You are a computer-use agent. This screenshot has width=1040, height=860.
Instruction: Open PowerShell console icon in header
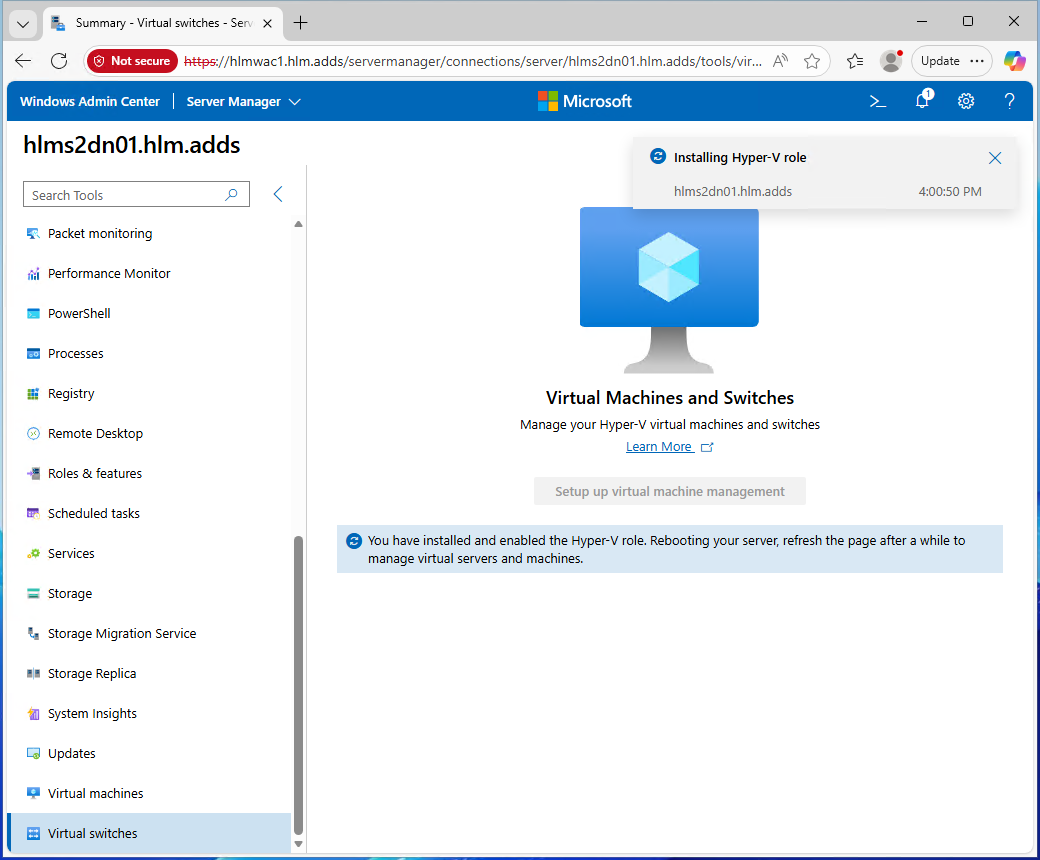point(877,101)
